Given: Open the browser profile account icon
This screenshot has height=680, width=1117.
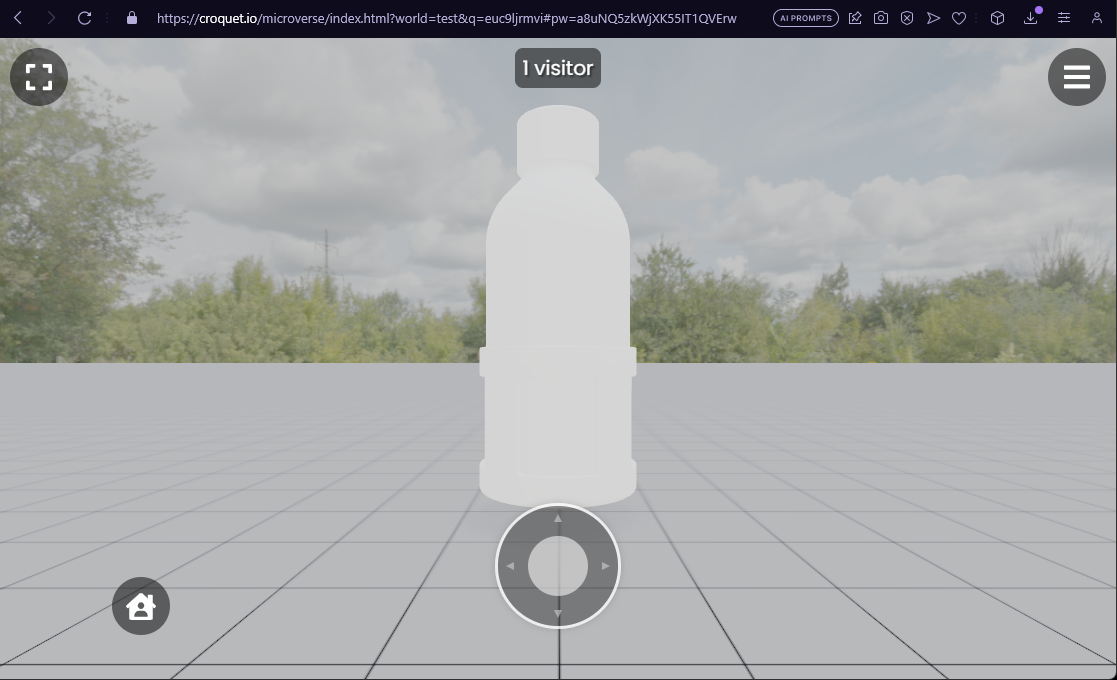Looking at the screenshot, I should click(x=1097, y=17).
